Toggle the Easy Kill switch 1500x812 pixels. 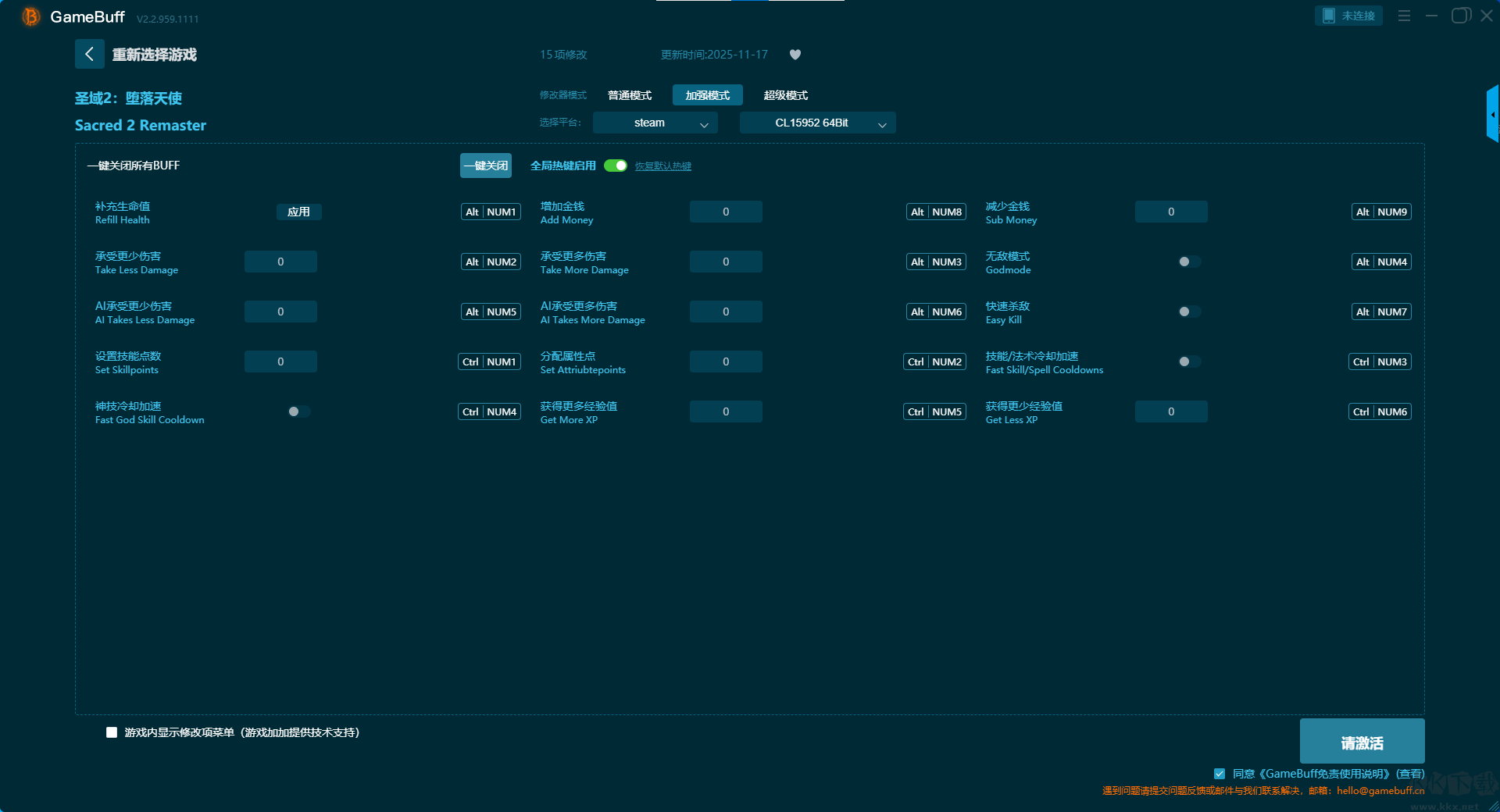[1189, 312]
